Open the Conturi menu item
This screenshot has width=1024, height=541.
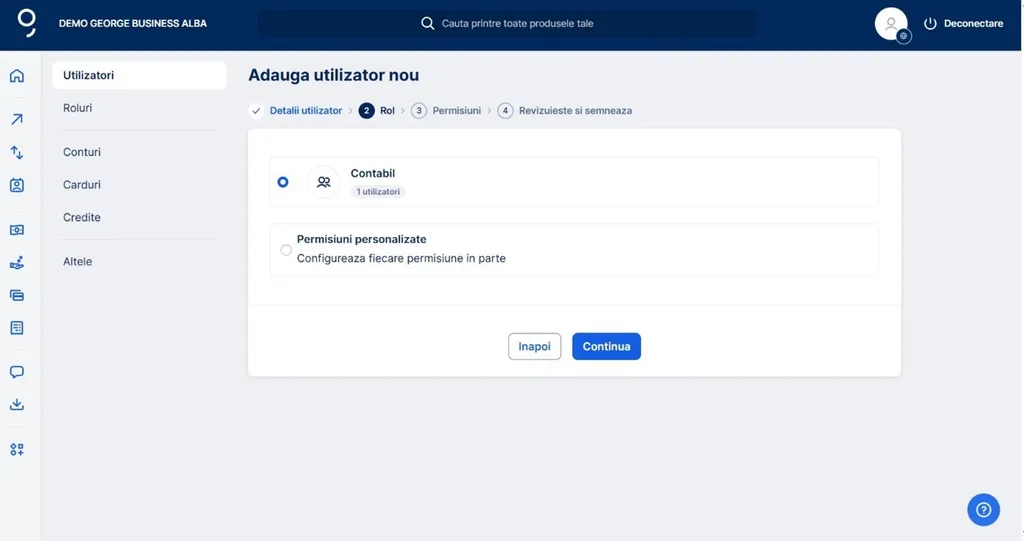click(82, 152)
